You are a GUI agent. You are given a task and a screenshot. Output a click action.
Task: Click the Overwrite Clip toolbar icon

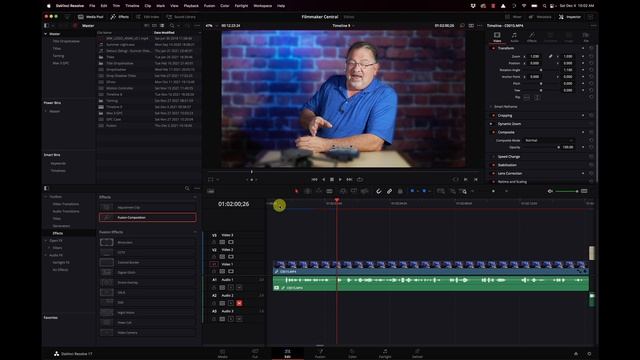click(x=353, y=191)
